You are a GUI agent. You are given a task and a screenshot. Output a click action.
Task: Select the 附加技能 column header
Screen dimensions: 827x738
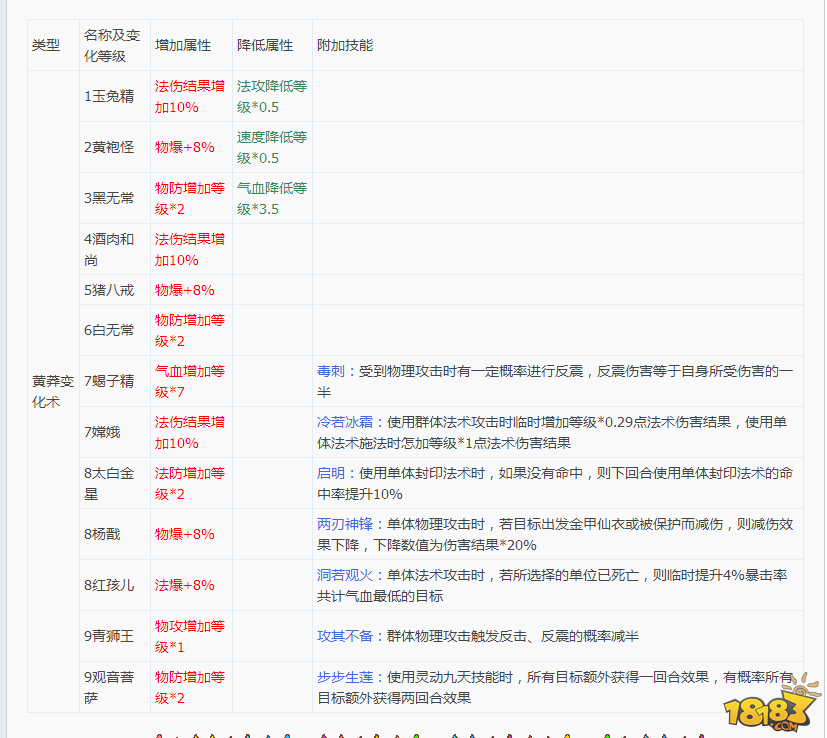click(345, 46)
